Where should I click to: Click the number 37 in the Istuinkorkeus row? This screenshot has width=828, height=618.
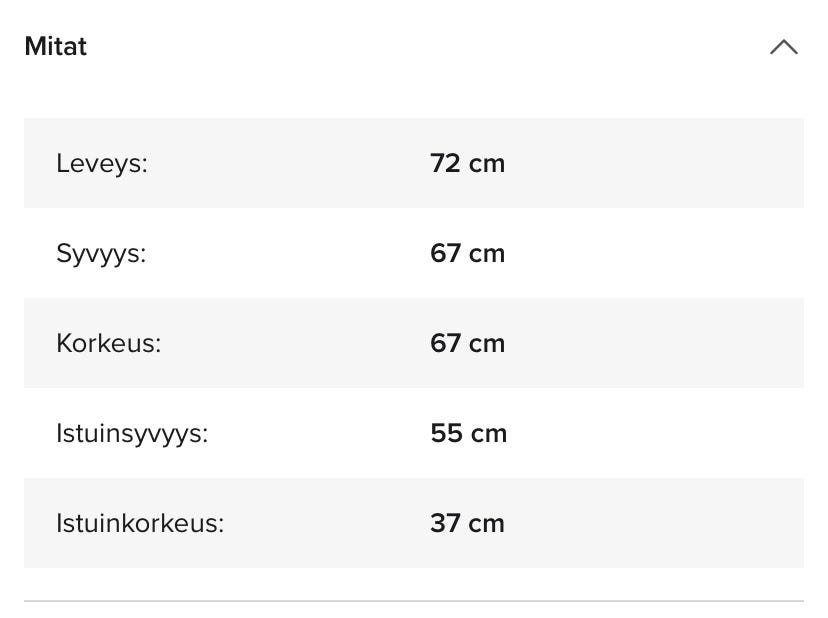point(445,523)
